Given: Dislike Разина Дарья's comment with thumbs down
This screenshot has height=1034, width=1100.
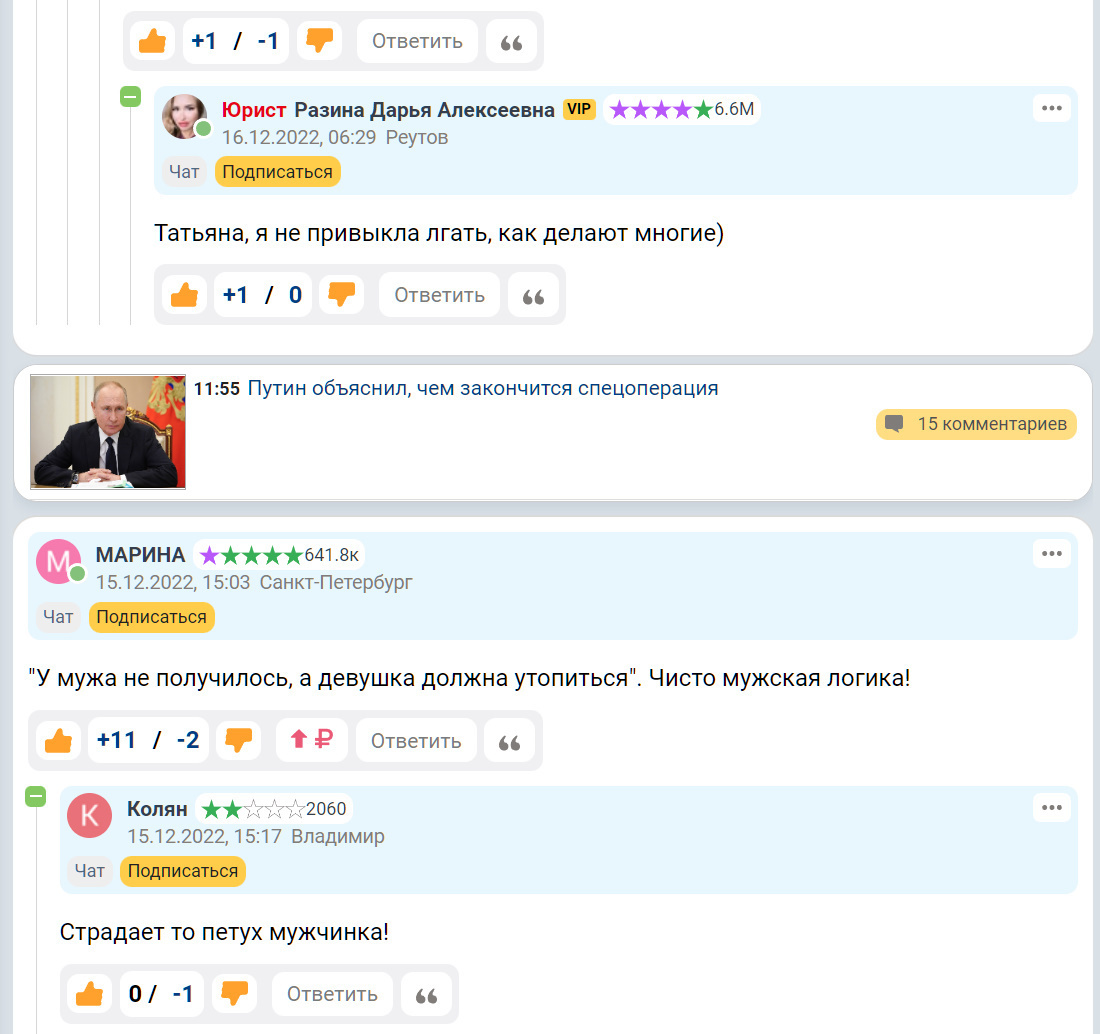Looking at the screenshot, I should pyautogui.click(x=342, y=295).
